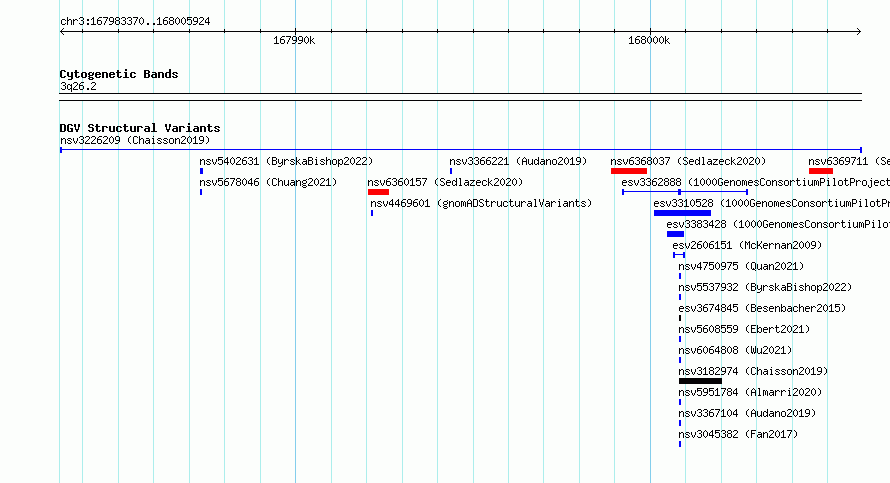
Task: Click the long nsv3226209 blue span line
Action: [461, 150]
